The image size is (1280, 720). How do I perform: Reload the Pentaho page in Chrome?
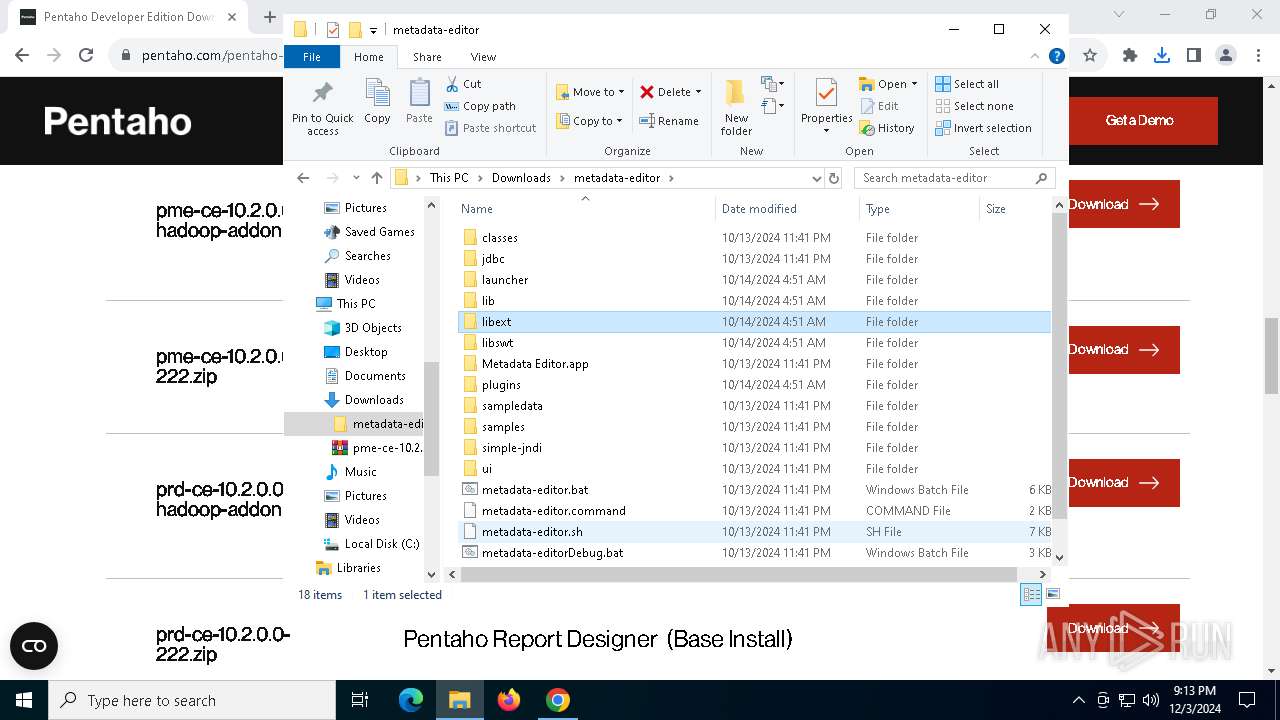[x=86, y=55]
